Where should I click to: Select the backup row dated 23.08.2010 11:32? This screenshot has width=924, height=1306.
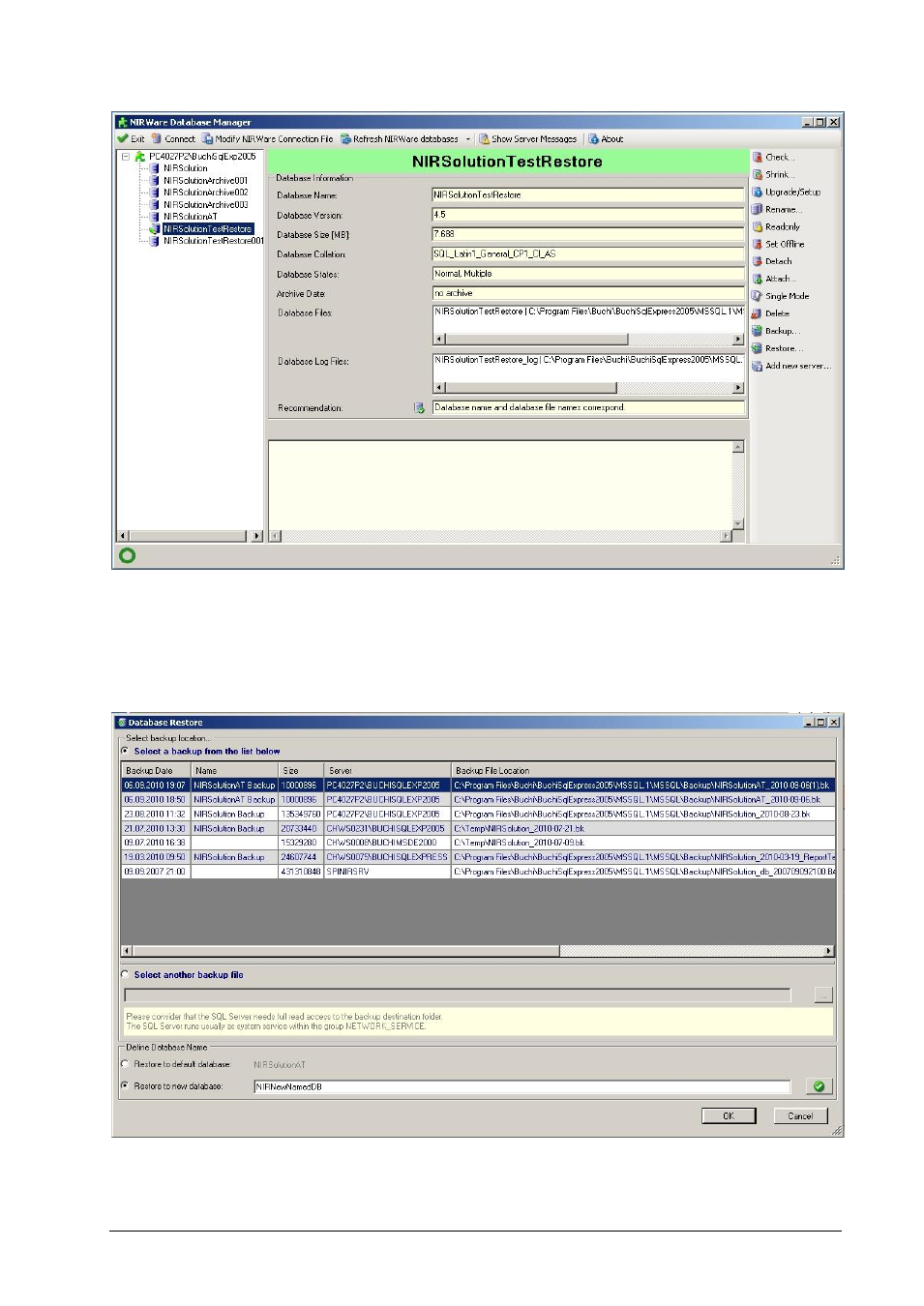(478, 815)
